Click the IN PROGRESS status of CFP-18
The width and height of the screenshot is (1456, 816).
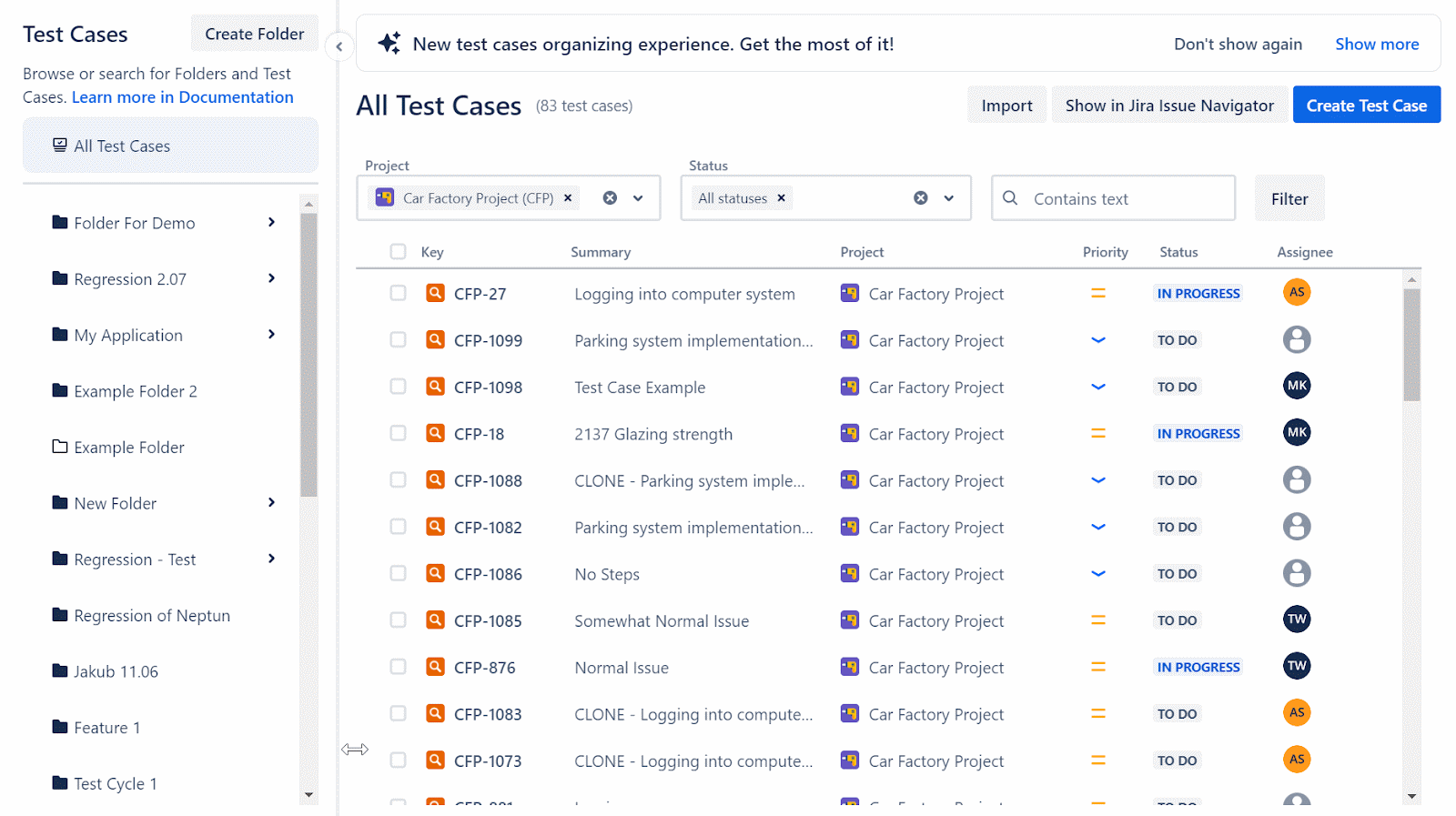click(x=1198, y=433)
